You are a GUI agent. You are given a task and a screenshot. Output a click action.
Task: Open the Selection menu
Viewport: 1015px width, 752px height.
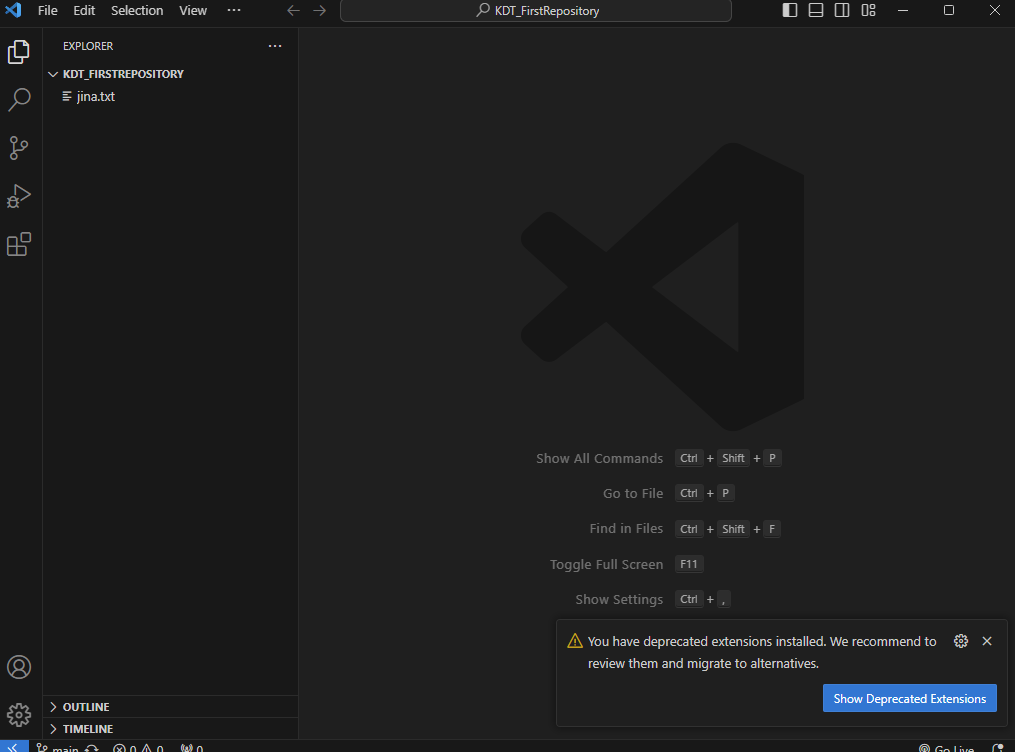(x=137, y=10)
